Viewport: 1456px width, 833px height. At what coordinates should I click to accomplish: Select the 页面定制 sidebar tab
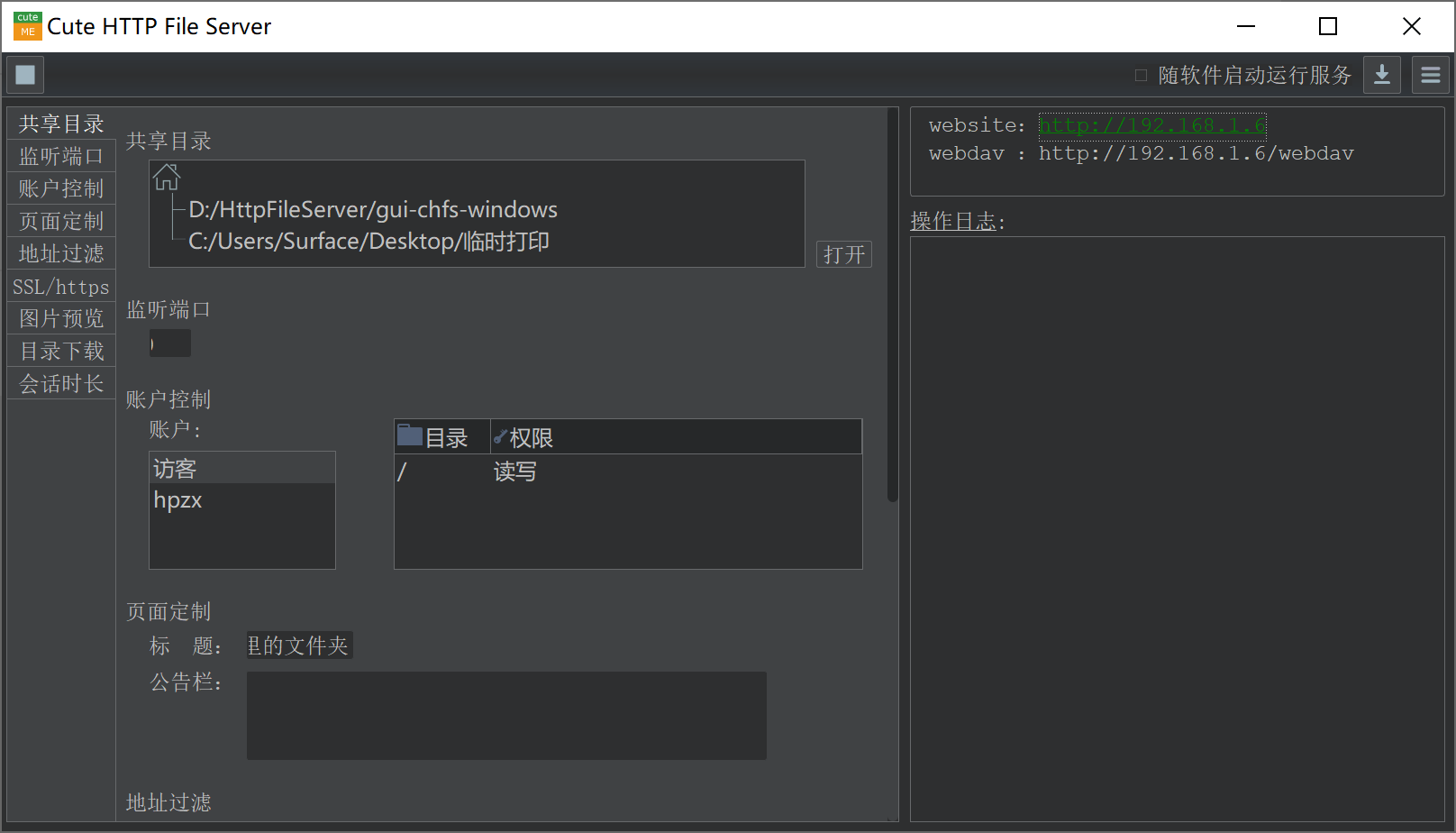pos(61,221)
